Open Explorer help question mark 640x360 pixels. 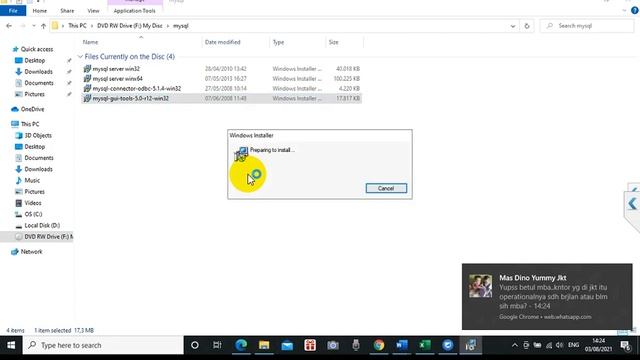point(635,11)
